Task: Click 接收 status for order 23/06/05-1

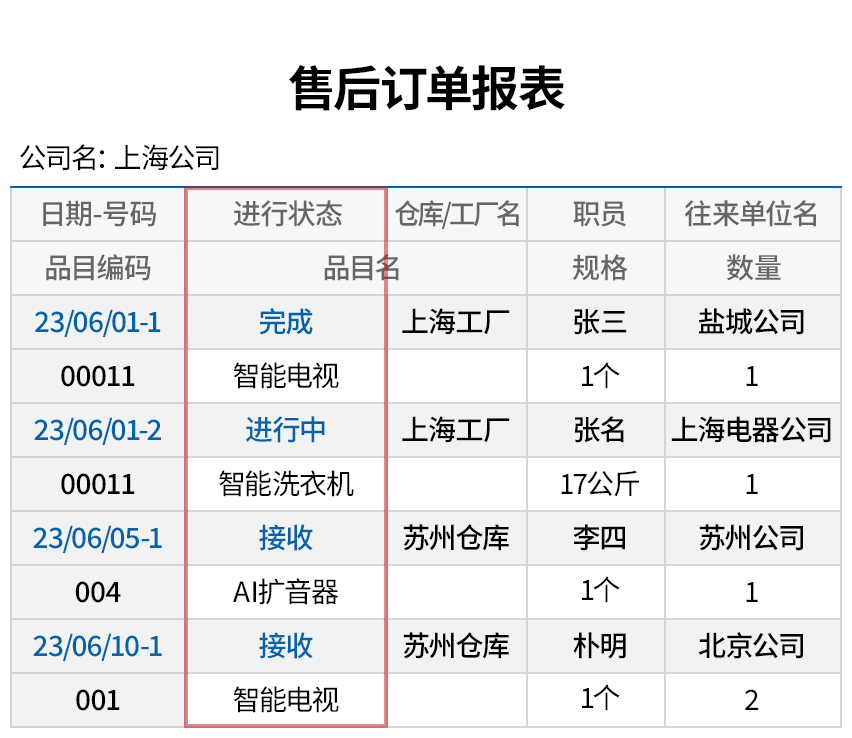Action: [286, 538]
